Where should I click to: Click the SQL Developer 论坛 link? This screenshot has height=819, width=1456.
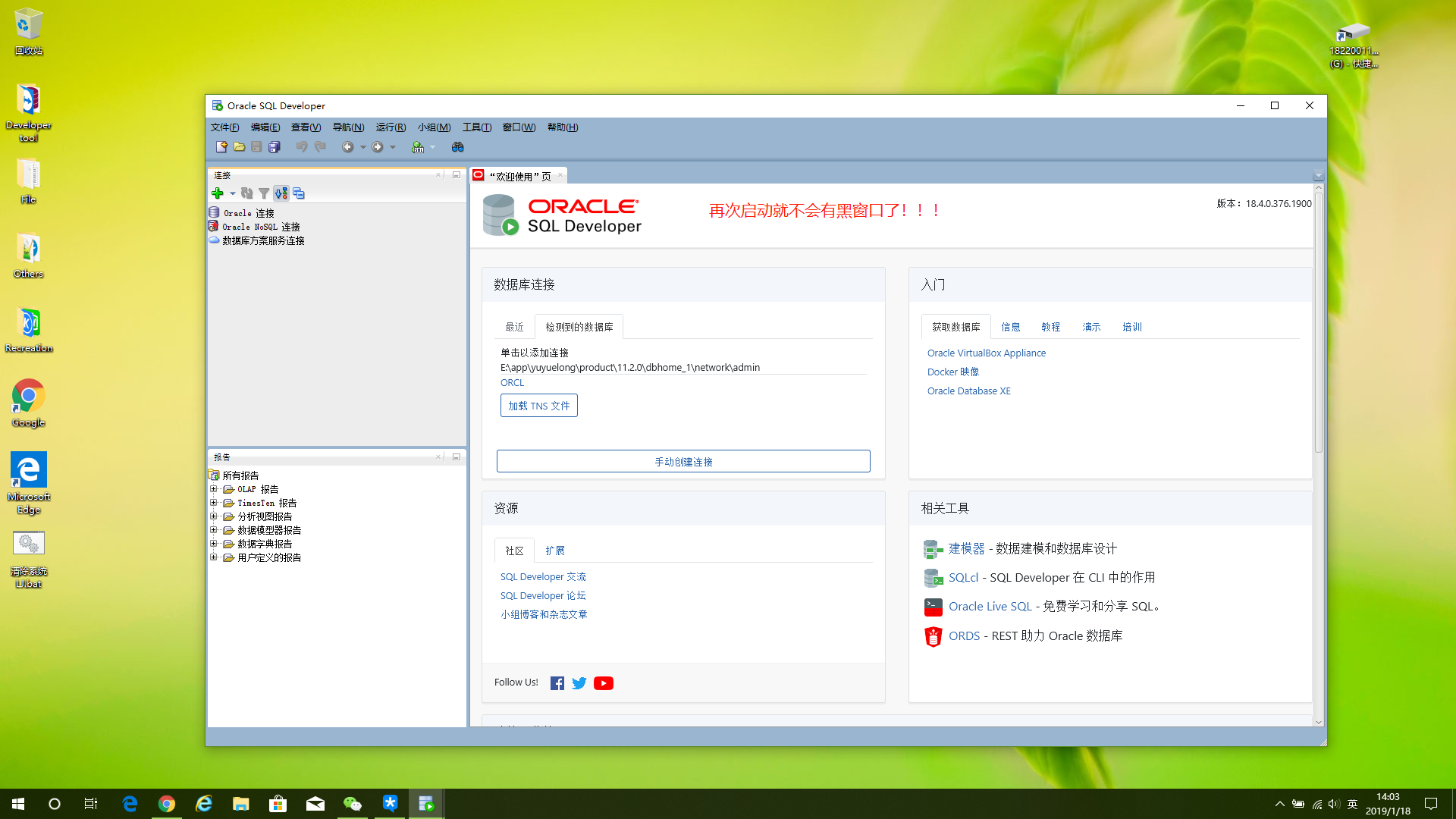543,595
